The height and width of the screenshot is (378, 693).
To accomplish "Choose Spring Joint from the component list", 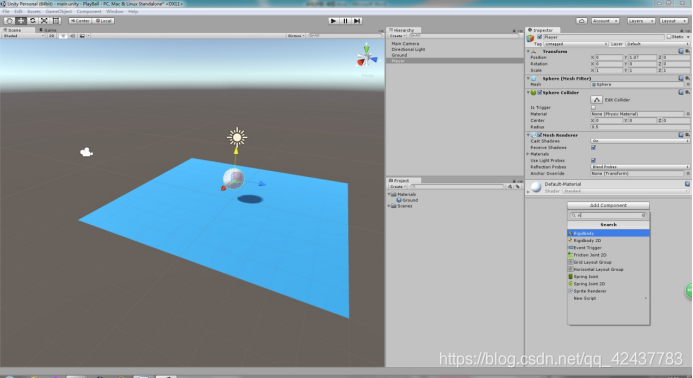I will click(x=608, y=276).
